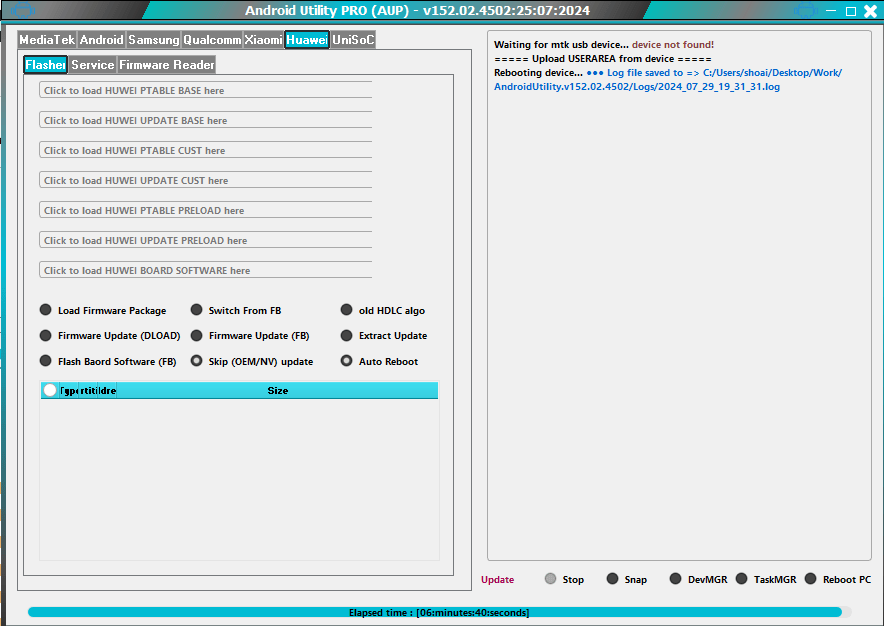Enable Extract Update option

tap(346, 335)
